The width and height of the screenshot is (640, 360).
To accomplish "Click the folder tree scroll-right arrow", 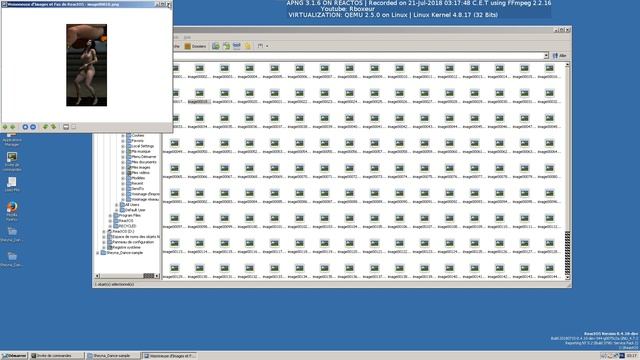I will coord(157,276).
